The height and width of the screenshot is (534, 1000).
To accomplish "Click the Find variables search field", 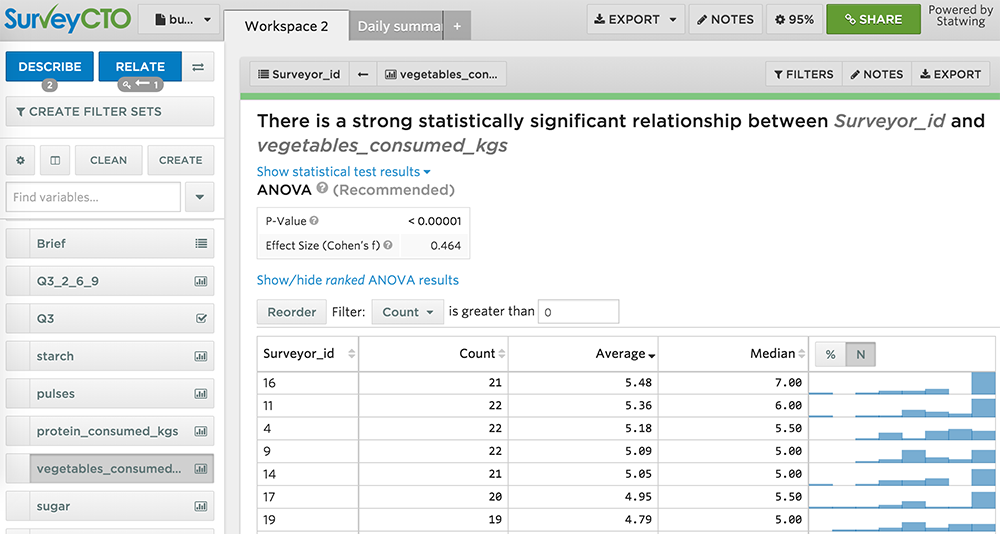I will tap(93, 197).
